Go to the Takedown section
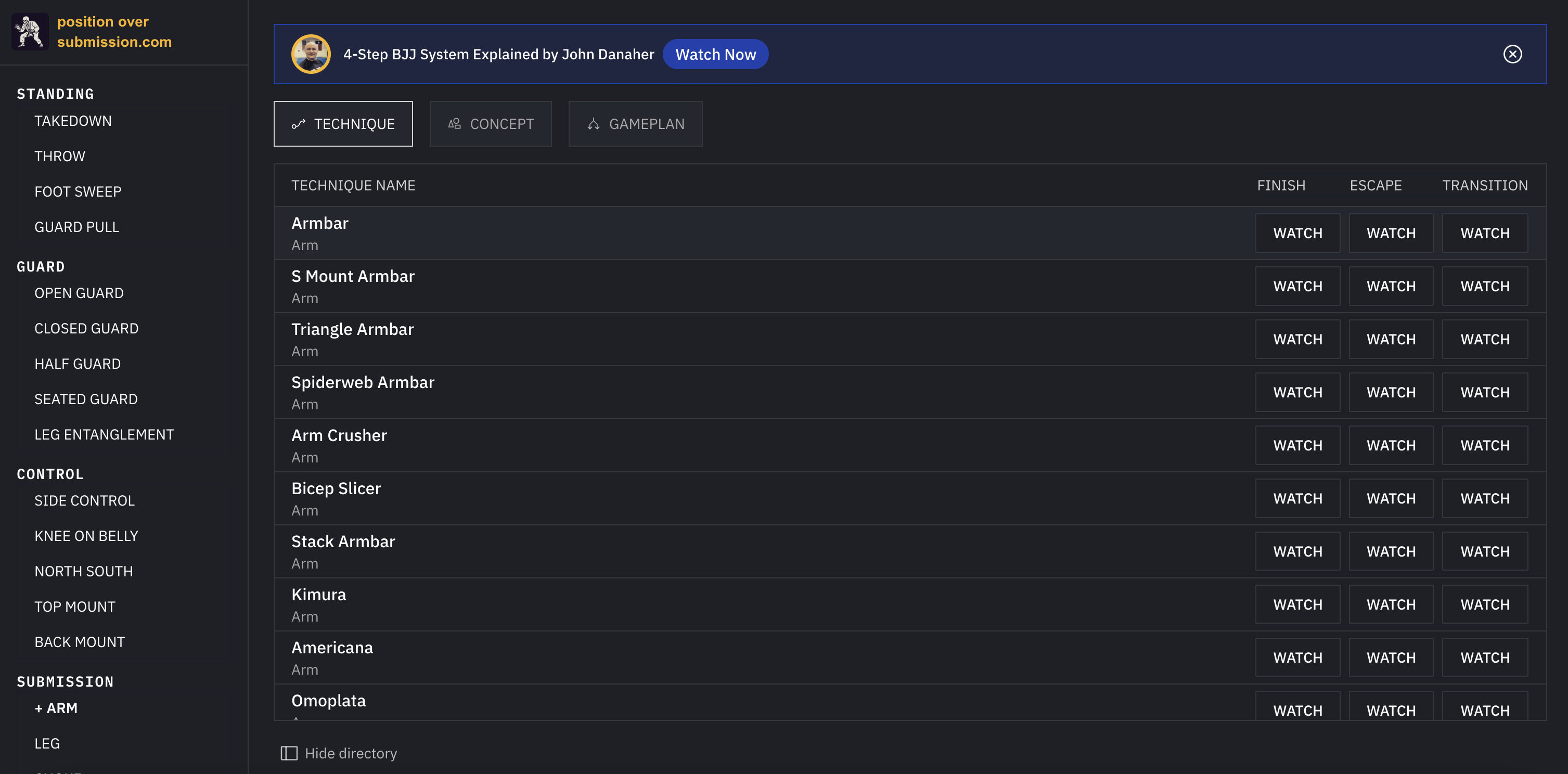1568x774 pixels. pos(73,121)
